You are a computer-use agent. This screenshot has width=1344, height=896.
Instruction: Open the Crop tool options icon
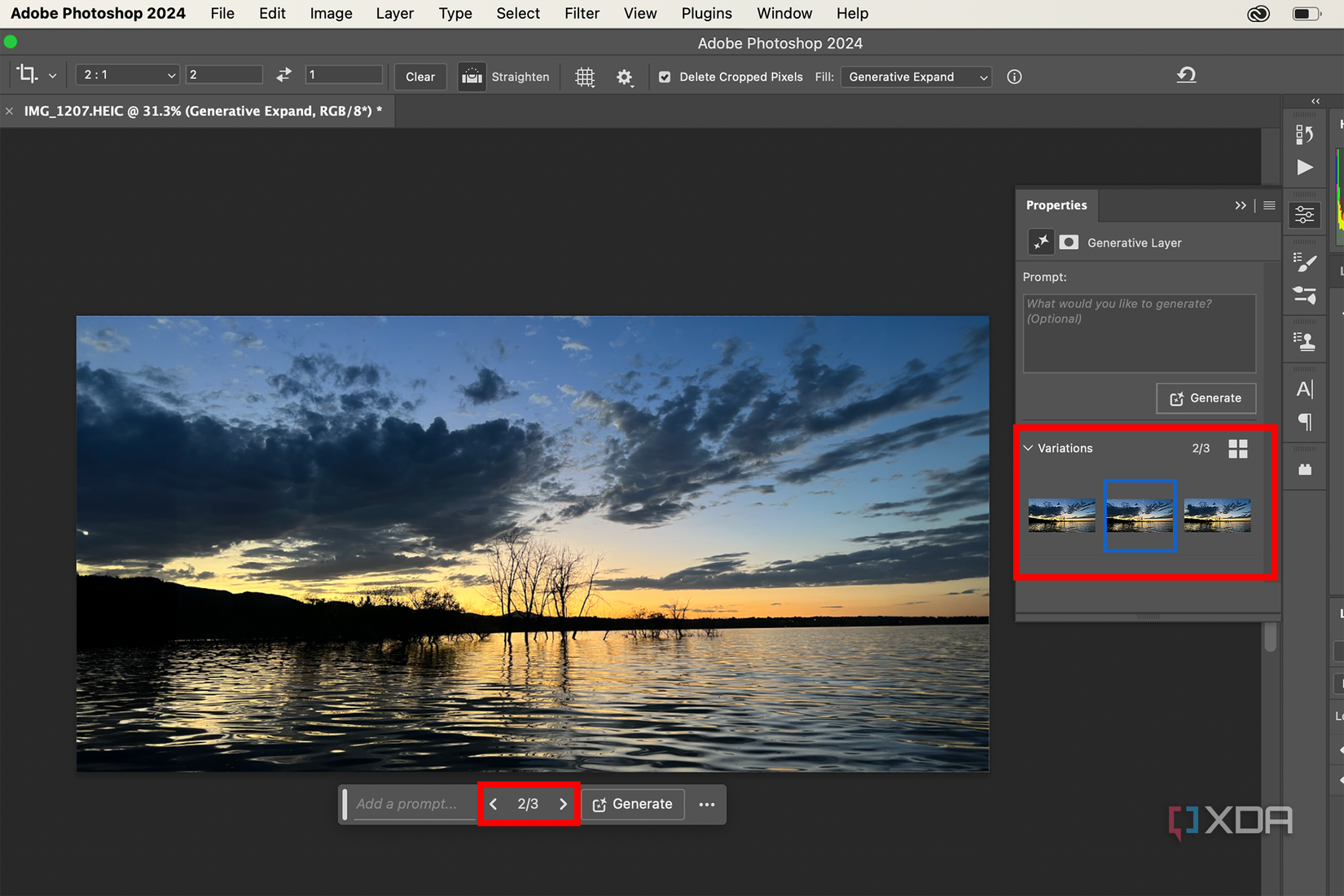click(29, 74)
